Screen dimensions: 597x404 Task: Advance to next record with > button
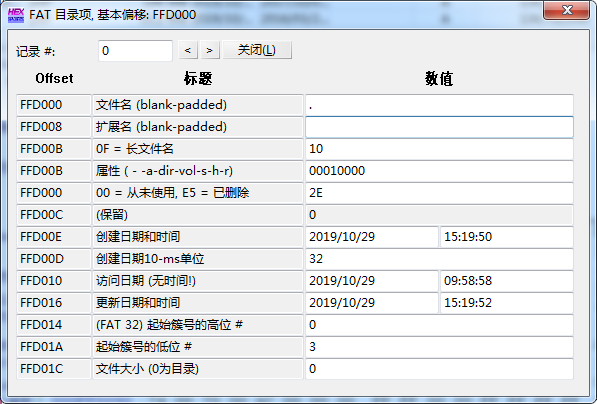click(210, 50)
